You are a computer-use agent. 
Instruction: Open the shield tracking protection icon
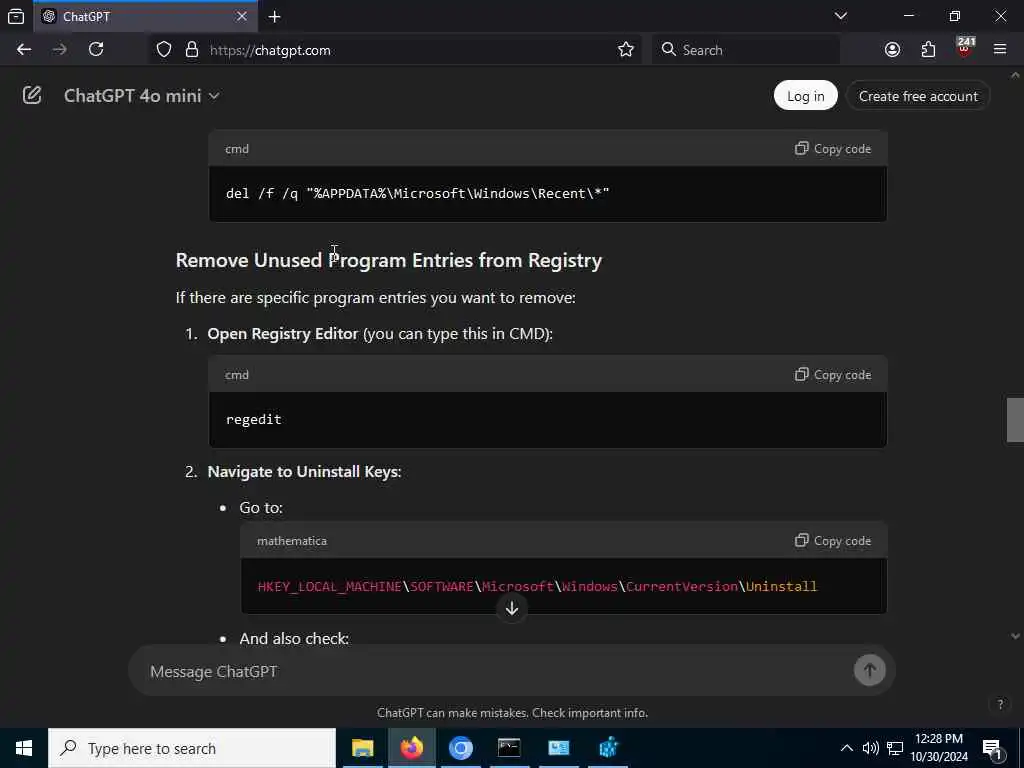[x=164, y=50]
